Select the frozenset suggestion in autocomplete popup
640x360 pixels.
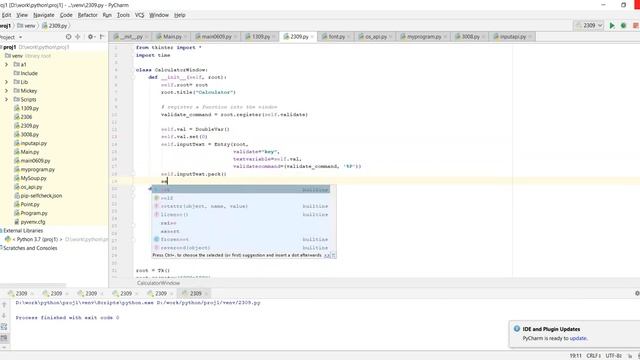point(241,239)
